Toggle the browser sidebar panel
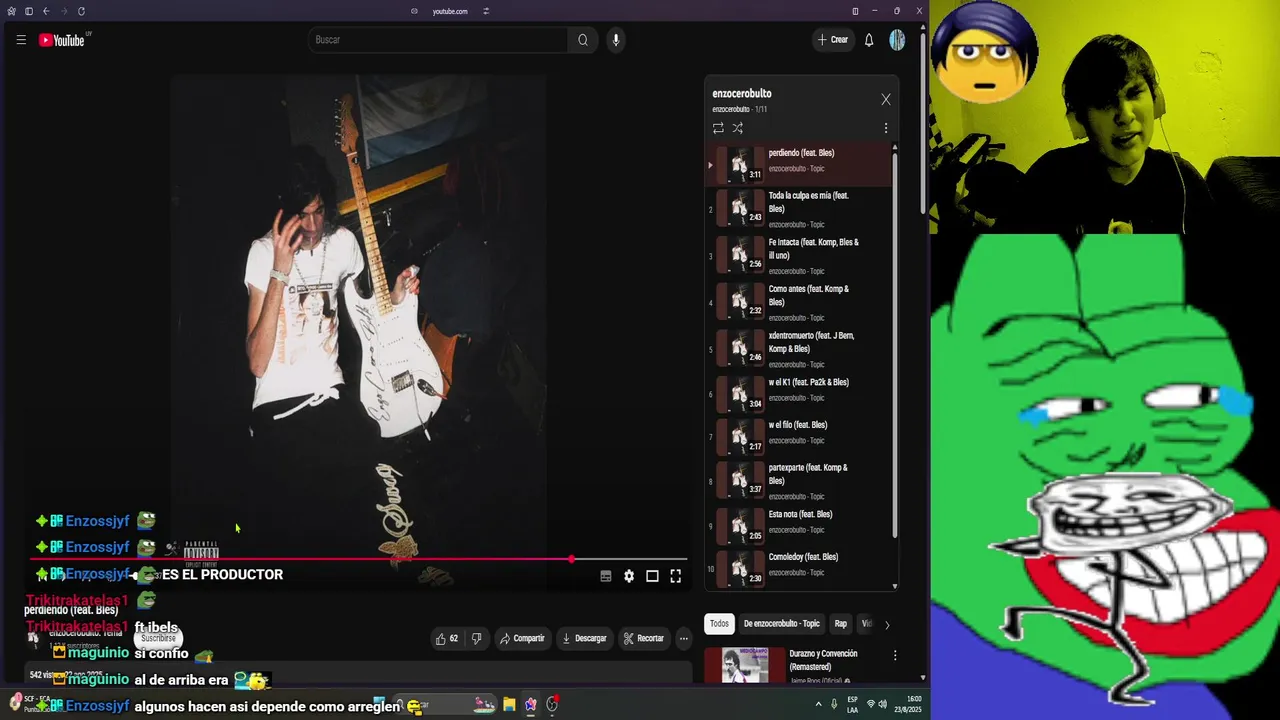Screen dimensions: 1280x720 pos(28,11)
